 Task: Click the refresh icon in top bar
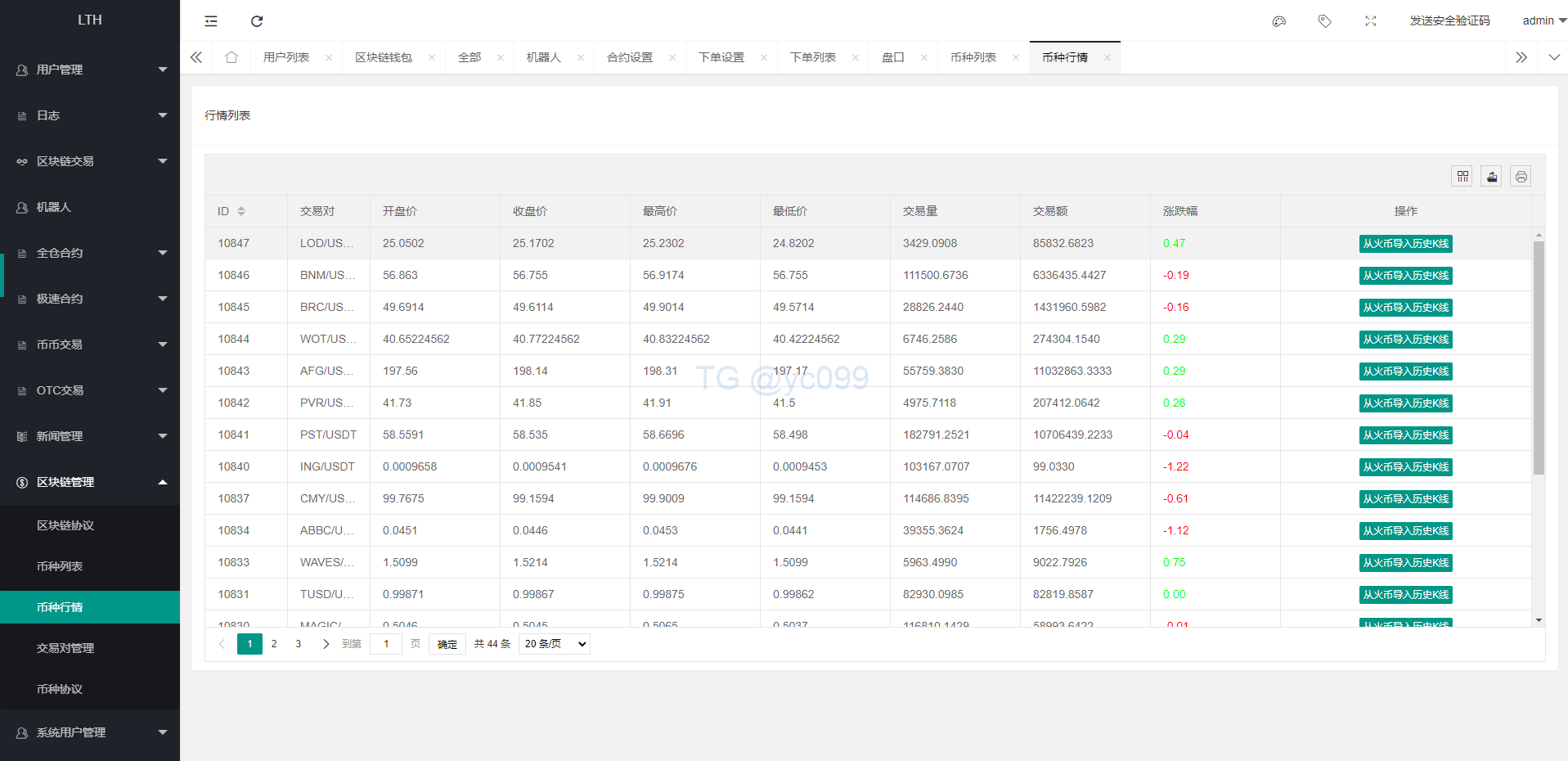(257, 21)
